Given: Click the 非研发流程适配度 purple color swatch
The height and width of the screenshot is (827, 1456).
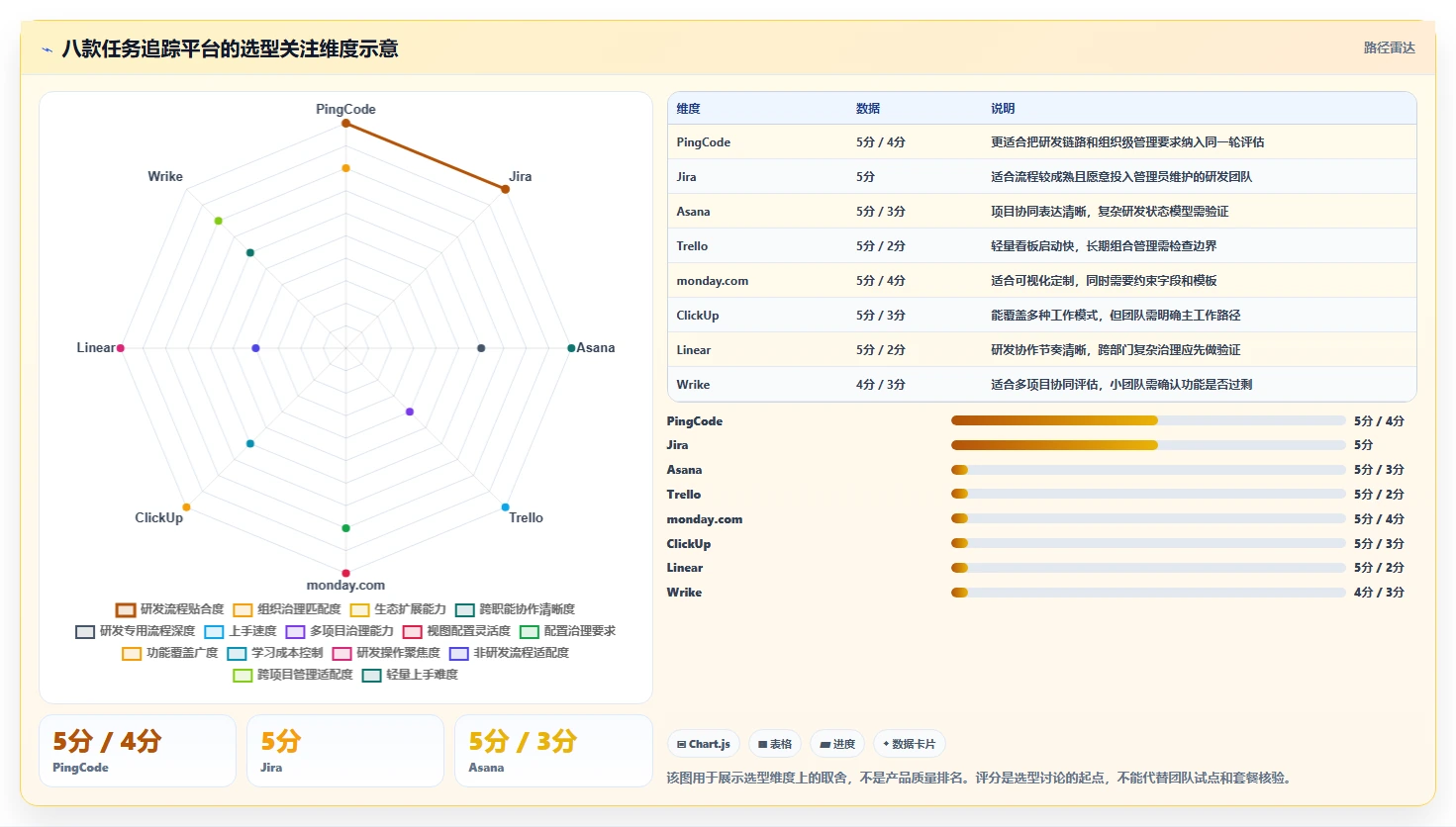Looking at the screenshot, I should point(458,653).
